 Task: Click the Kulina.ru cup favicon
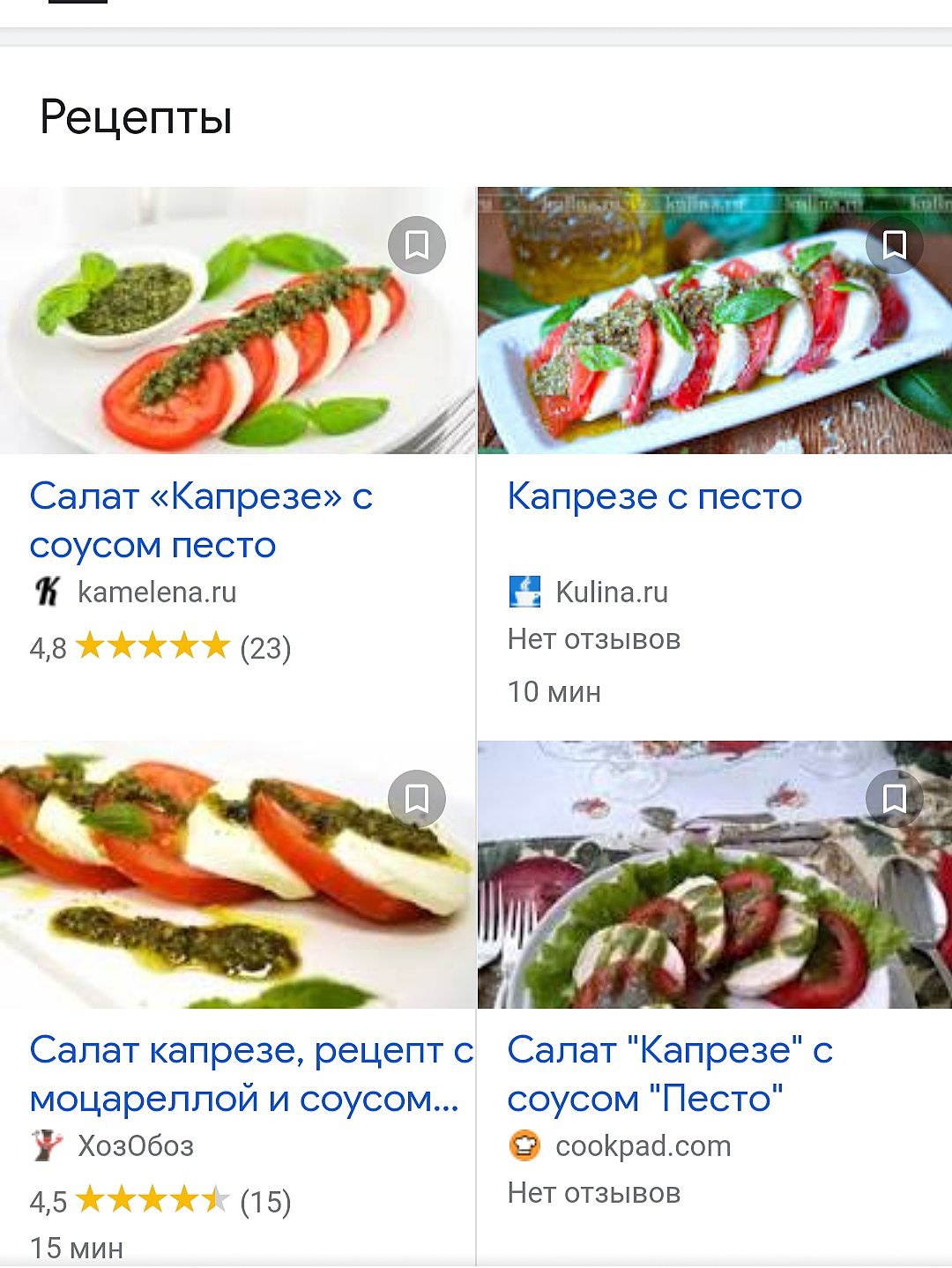(525, 592)
